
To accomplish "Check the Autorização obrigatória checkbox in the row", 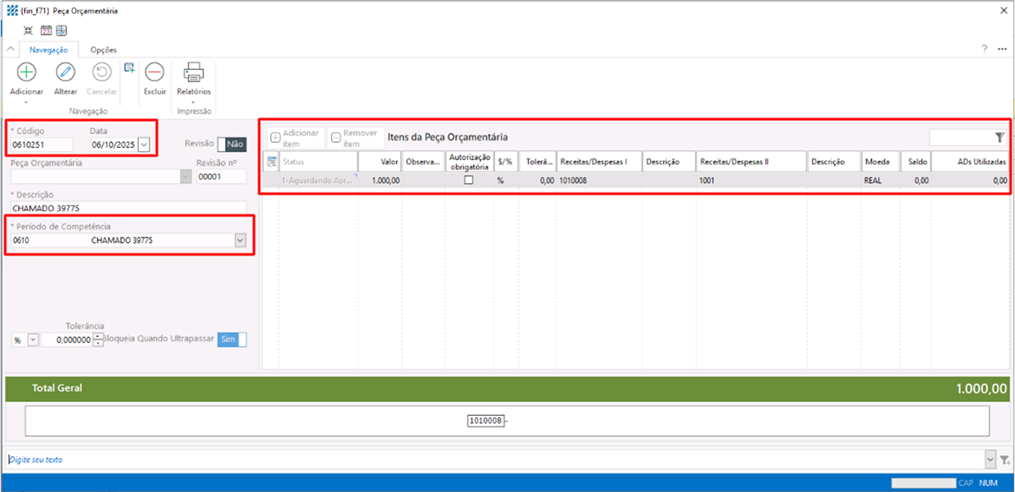I will [x=468, y=181].
